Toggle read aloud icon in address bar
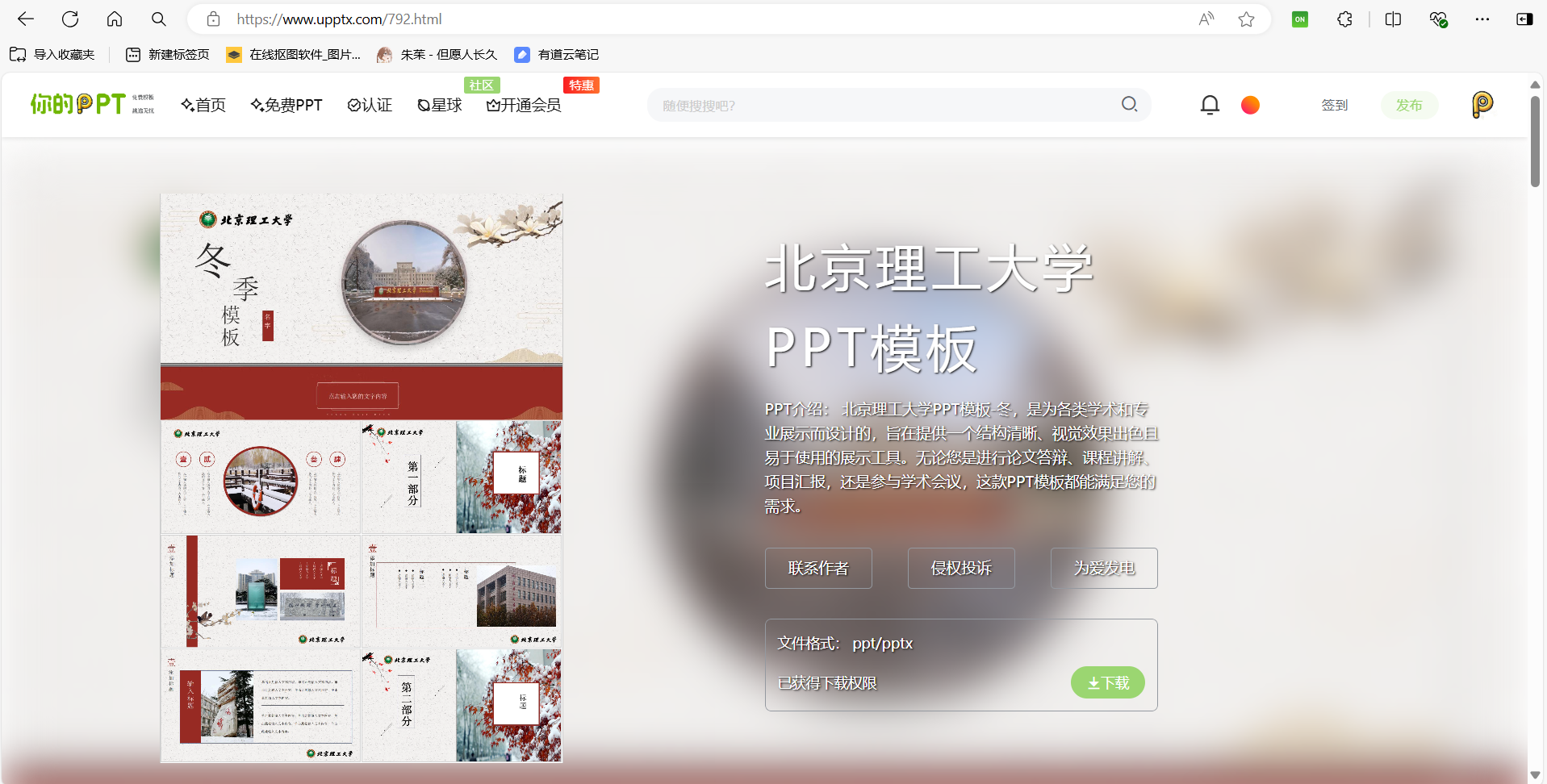Viewport: 1547px width, 784px height. [1206, 19]
